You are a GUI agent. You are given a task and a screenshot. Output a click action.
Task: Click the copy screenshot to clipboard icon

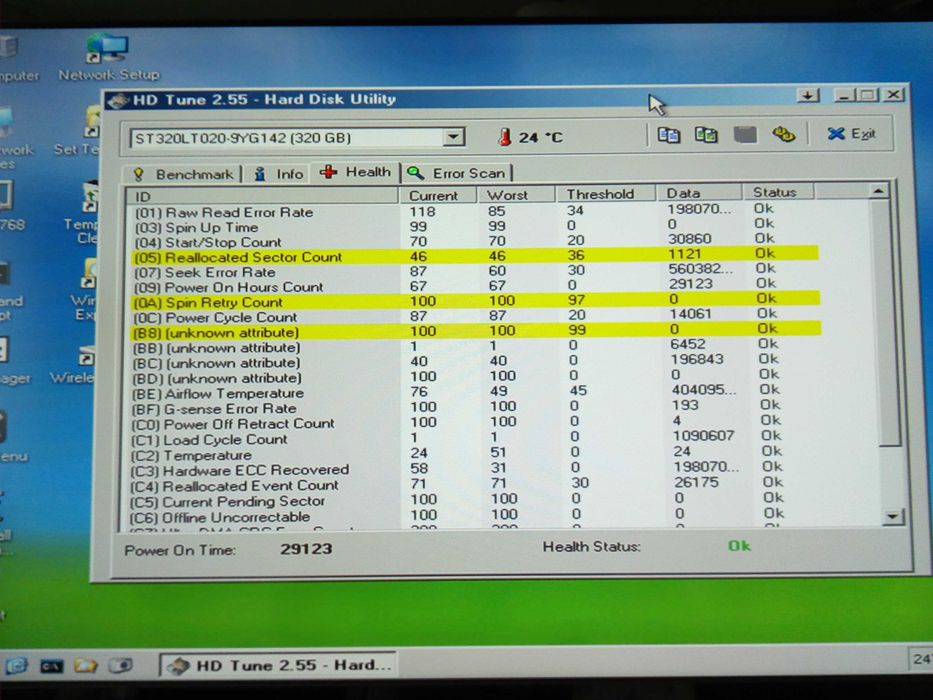706,135
